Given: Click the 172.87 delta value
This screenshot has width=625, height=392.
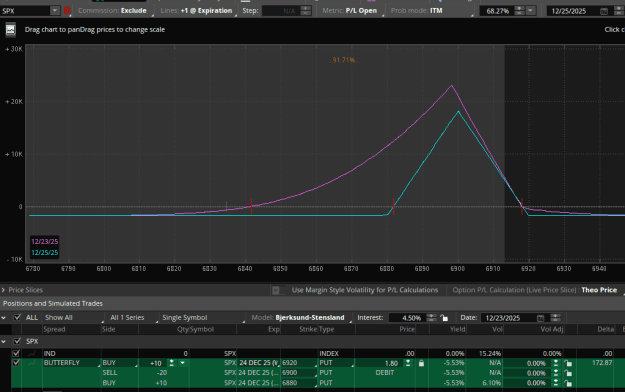Looking at the screenshot, I should click(x=602, y=363).
